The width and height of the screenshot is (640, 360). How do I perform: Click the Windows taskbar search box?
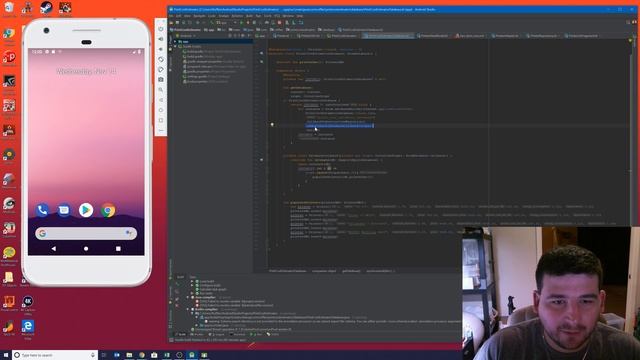click(55, 355)
